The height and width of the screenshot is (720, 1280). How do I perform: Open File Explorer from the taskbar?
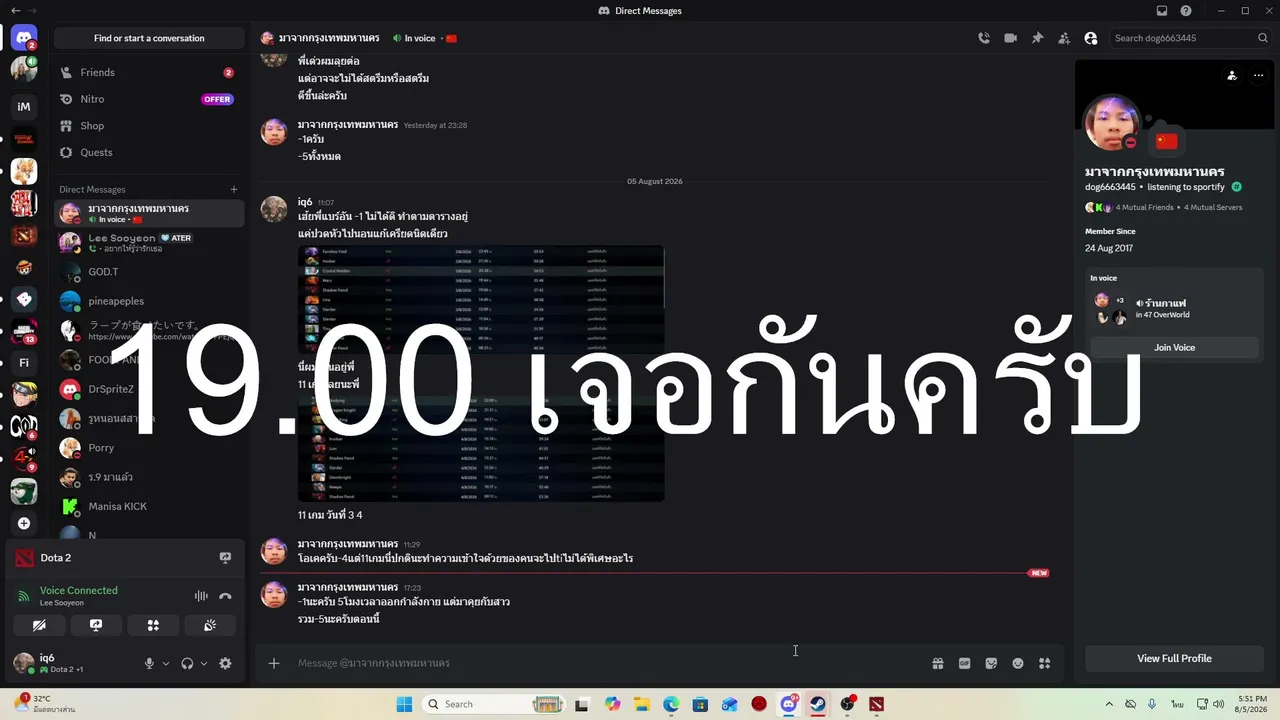point(641,704)
